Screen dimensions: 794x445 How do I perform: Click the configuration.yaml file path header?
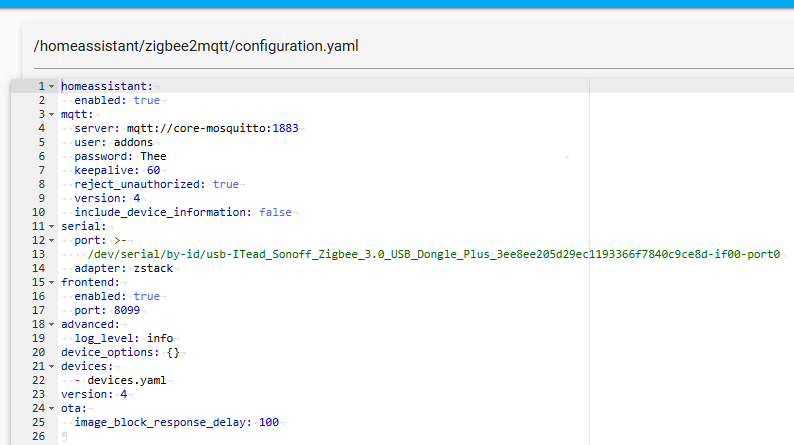pos(196,46)
